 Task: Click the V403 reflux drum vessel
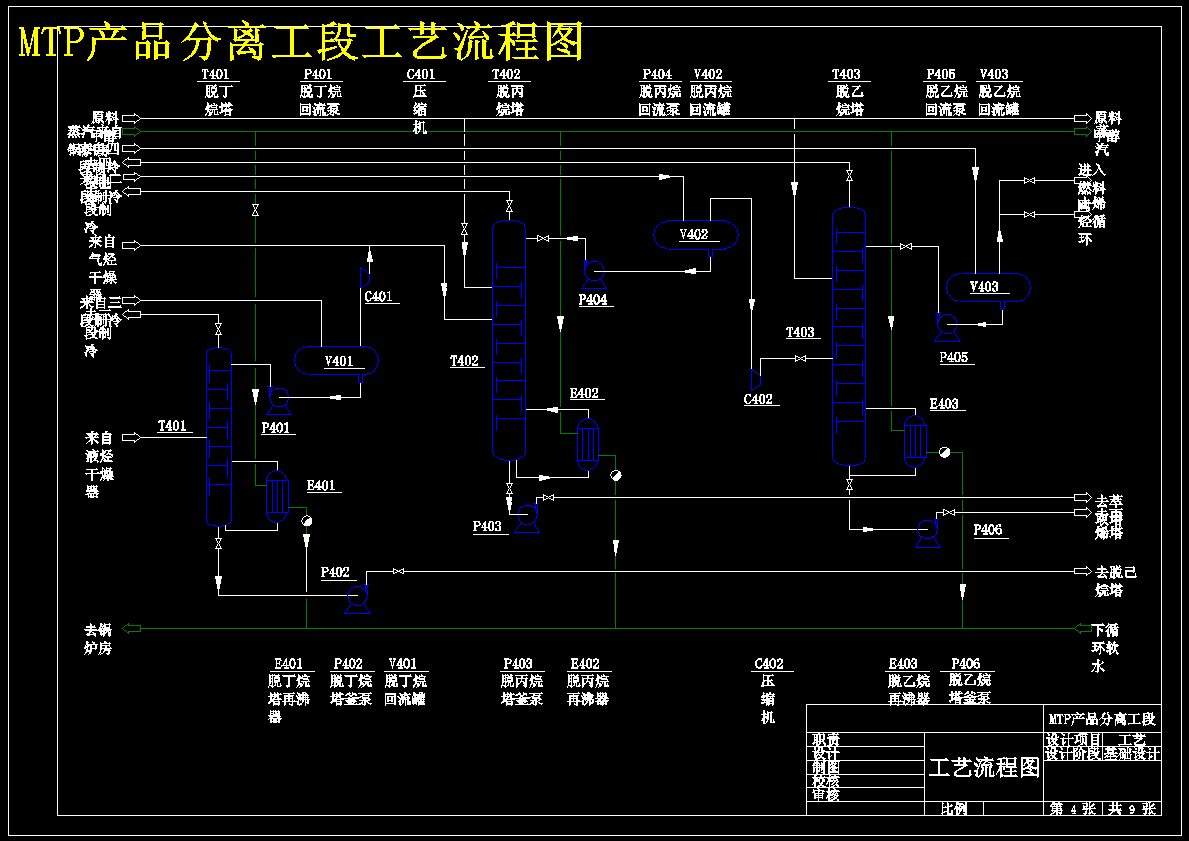[988, 287]
